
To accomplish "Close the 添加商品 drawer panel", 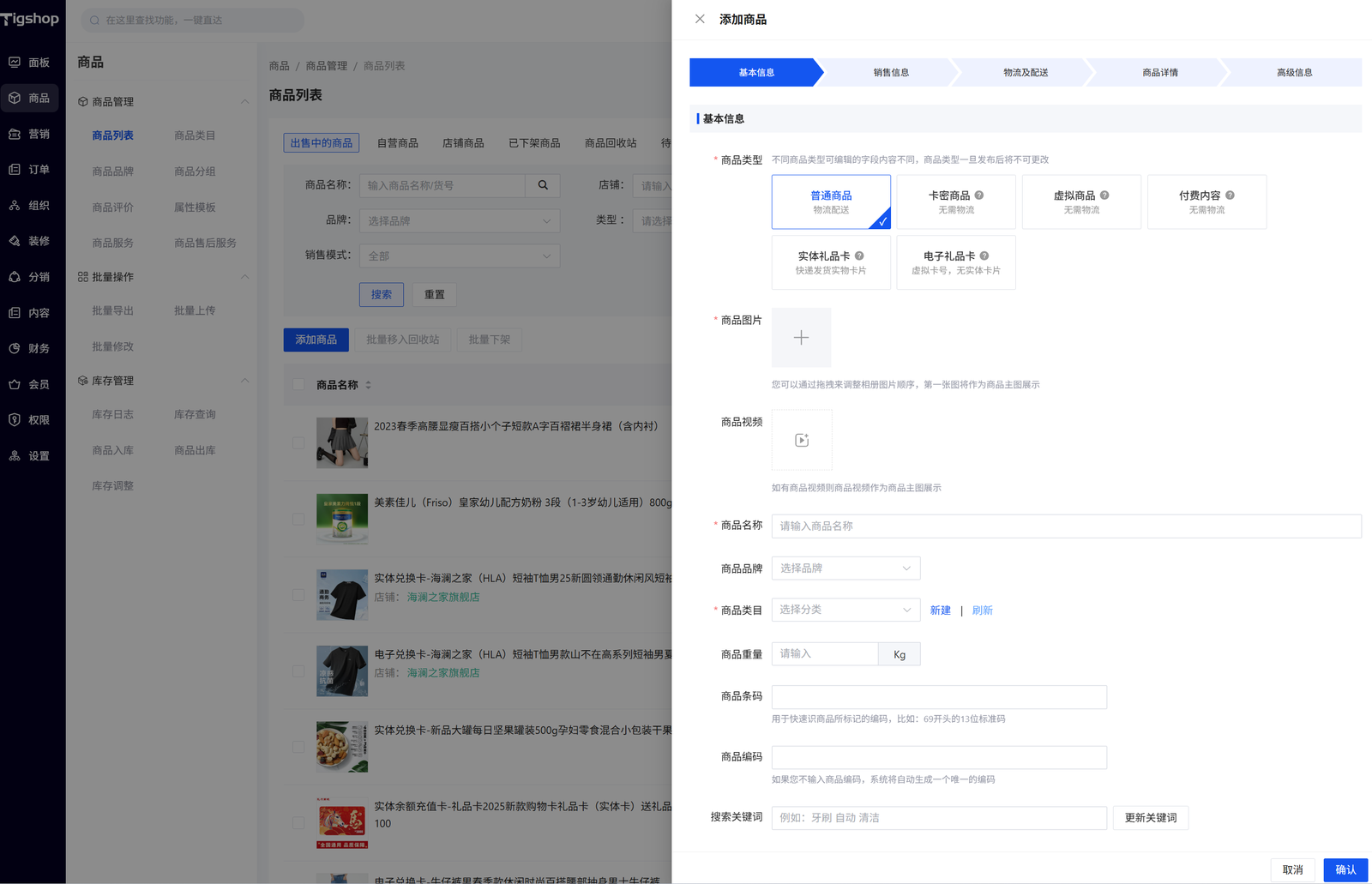I will (x=700, y=19).
